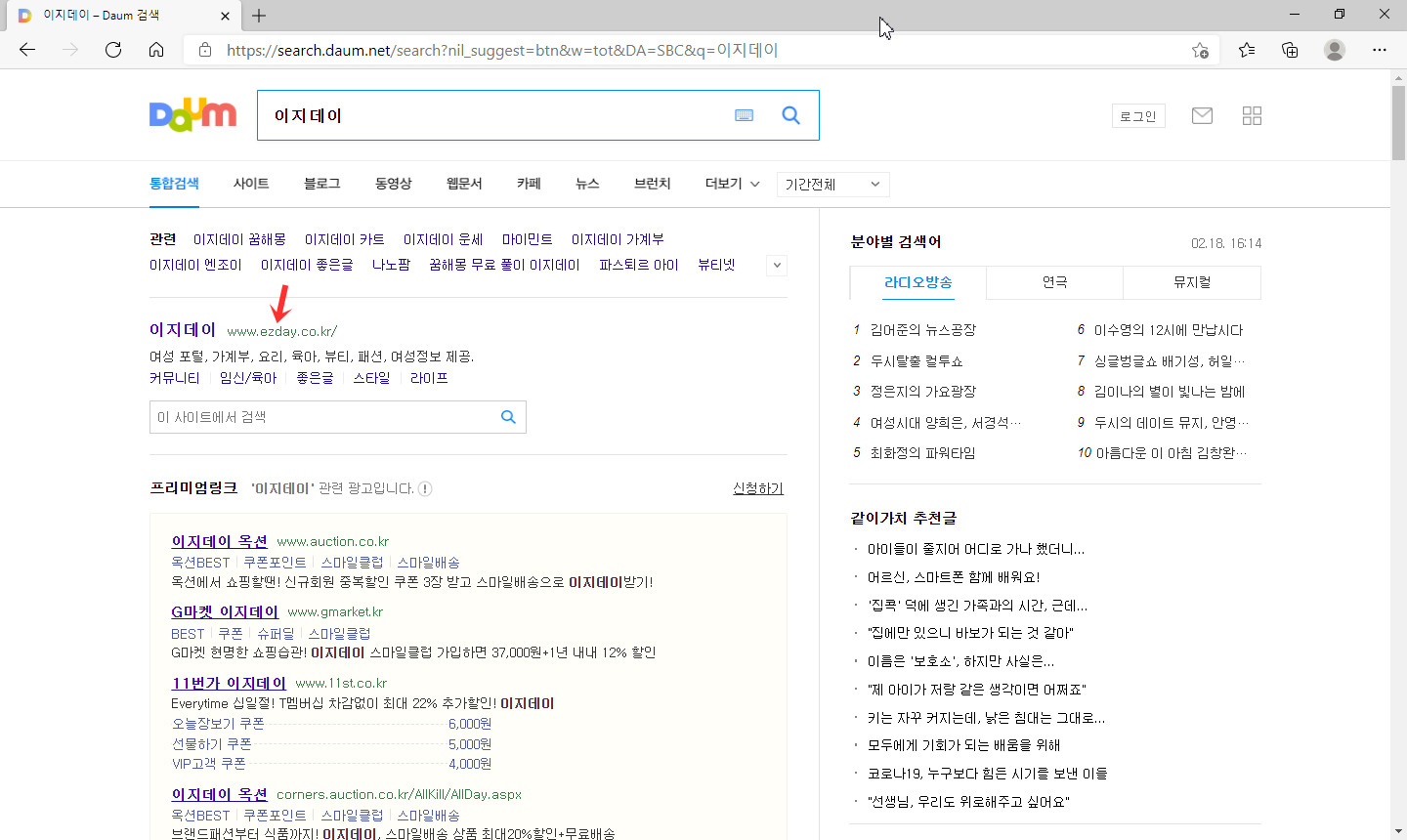This screenshot has width=1407, height=840.
Task: Reload the page with the refresh icon
Action: point(113,50)
